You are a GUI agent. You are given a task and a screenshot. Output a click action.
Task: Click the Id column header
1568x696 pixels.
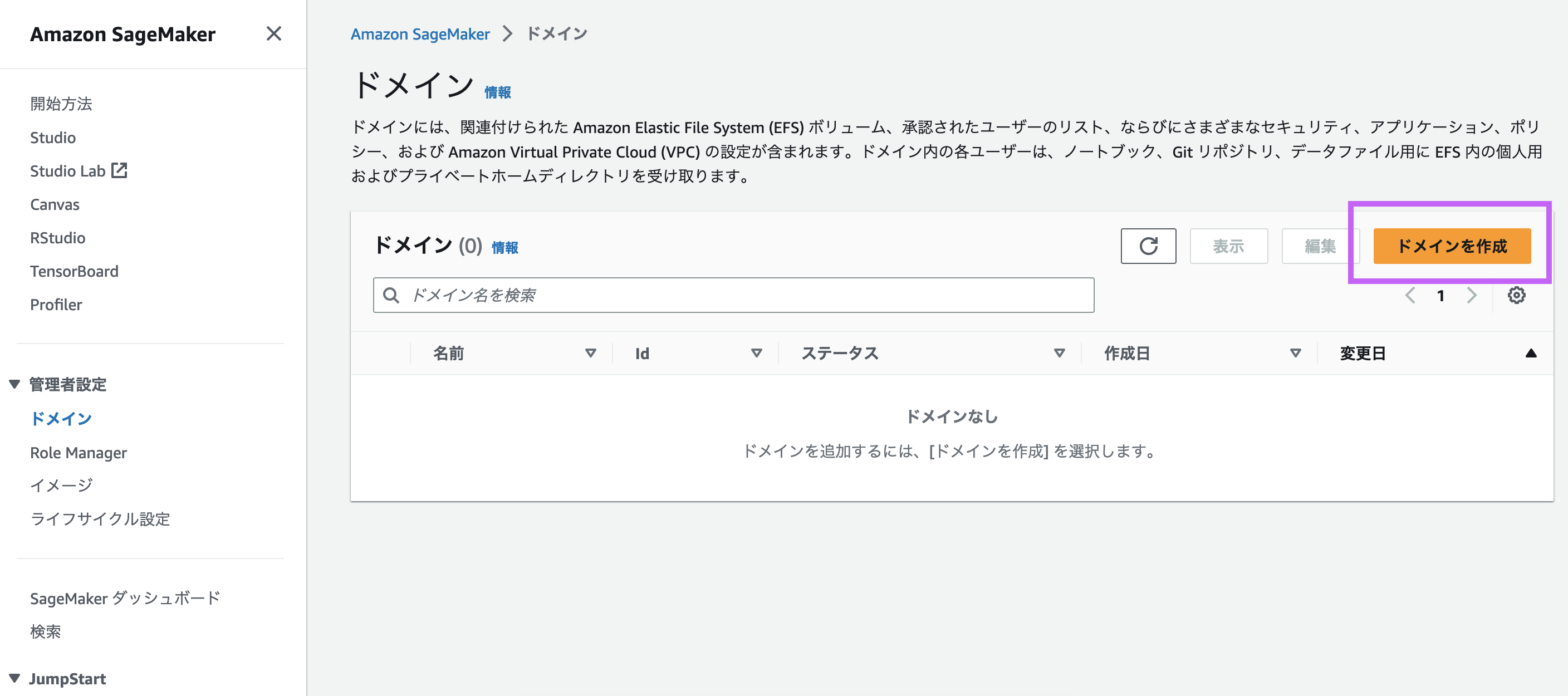pyautogui.click(x=642, y=354)
